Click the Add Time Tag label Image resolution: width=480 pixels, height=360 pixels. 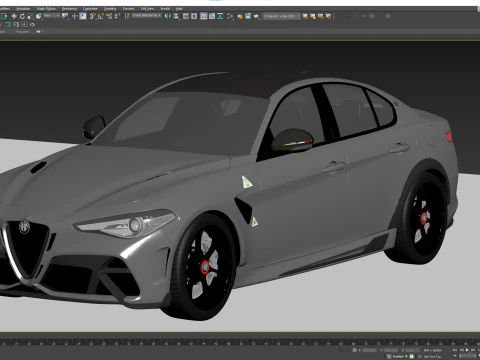tap(432, 357)
